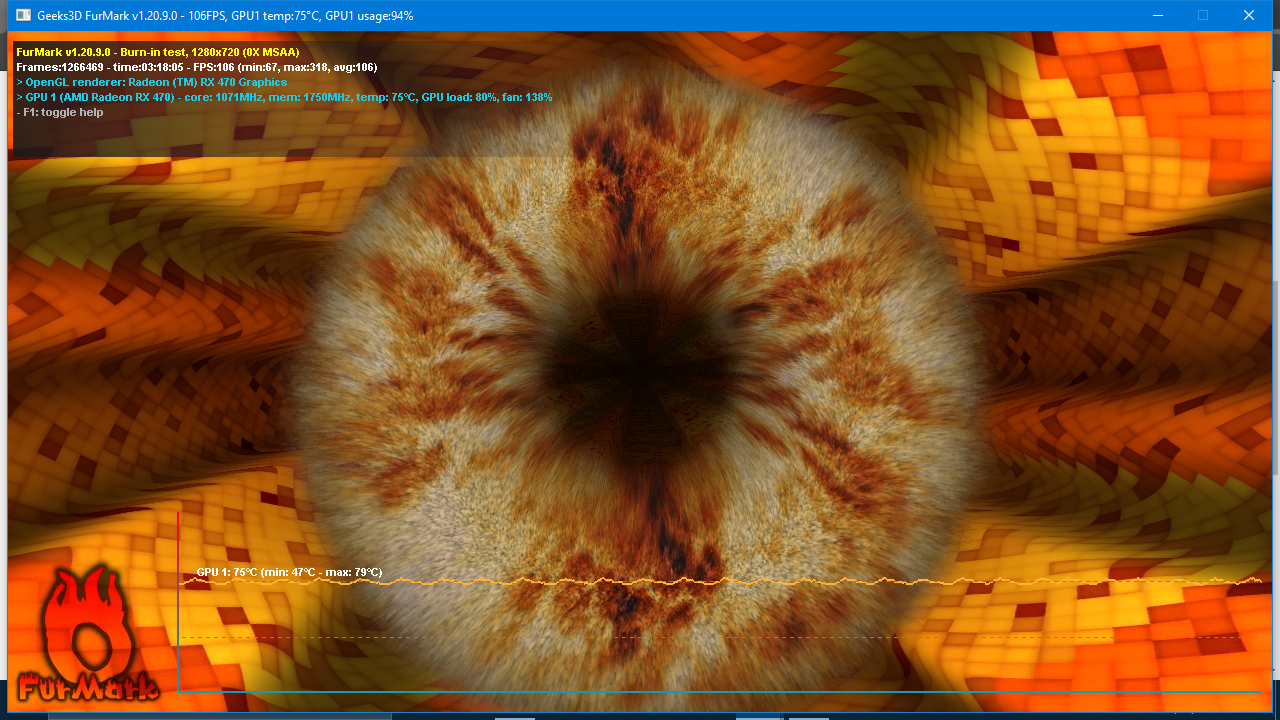Click the 'FurMark v1.20.9.0 - Burn-in test' text line

click(x=158, y=52)
